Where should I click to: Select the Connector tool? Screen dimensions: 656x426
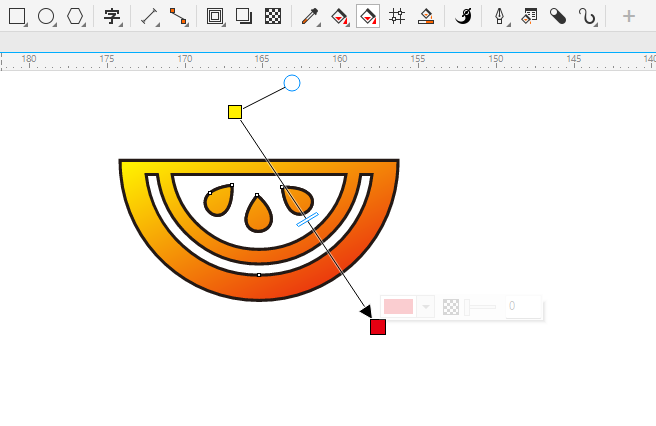(178, 16)
